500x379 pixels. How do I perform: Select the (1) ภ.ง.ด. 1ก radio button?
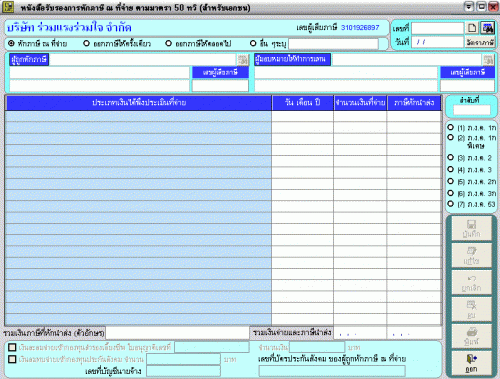tap(451, 127)
